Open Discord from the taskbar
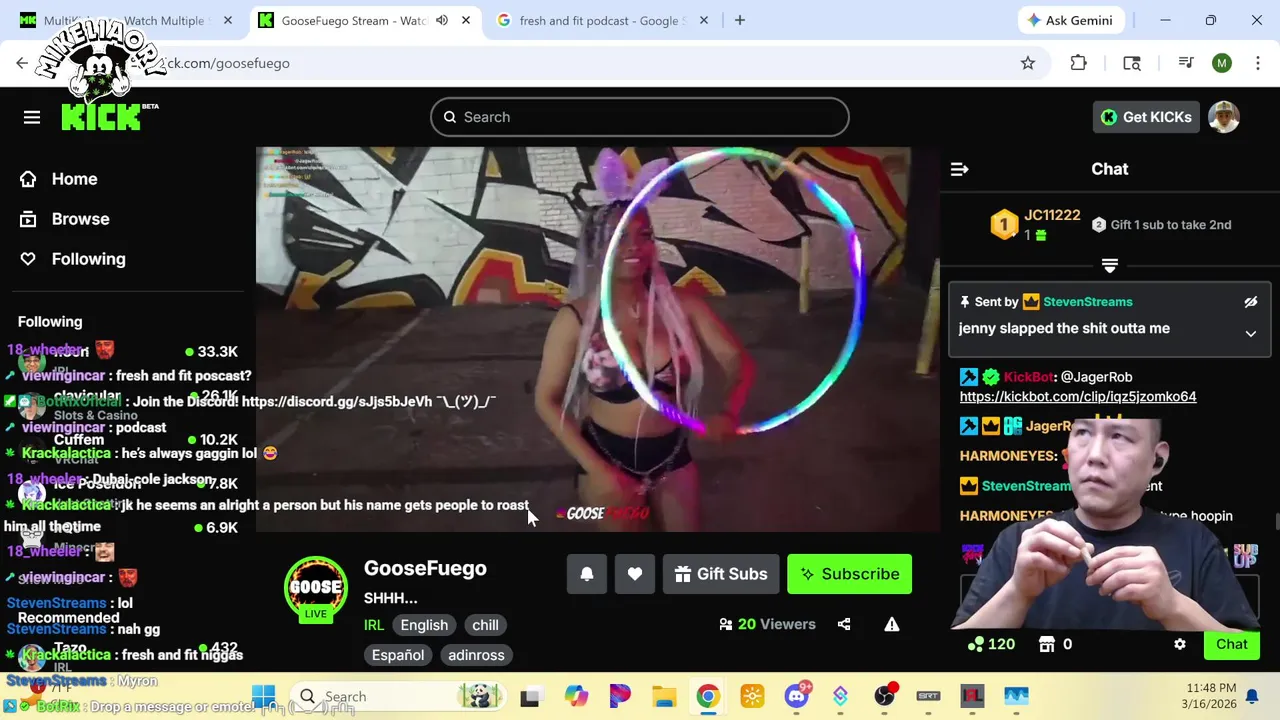The image size is (1280, 720). pyautogui.click(x=797, y=696)
